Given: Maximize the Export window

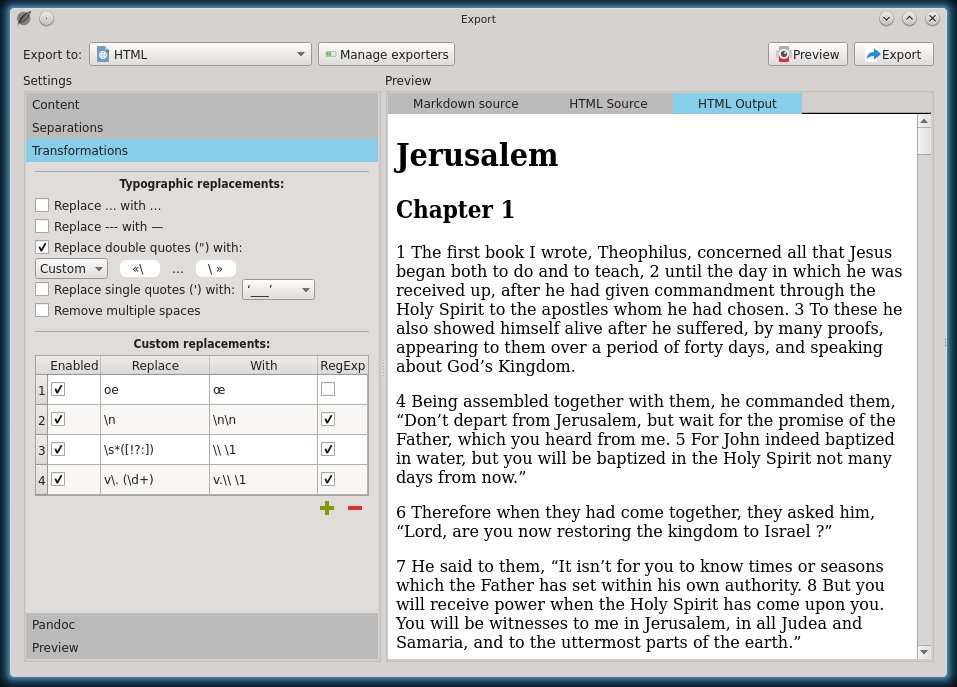Looking at the screenshot, I should (x=909, y=18).
